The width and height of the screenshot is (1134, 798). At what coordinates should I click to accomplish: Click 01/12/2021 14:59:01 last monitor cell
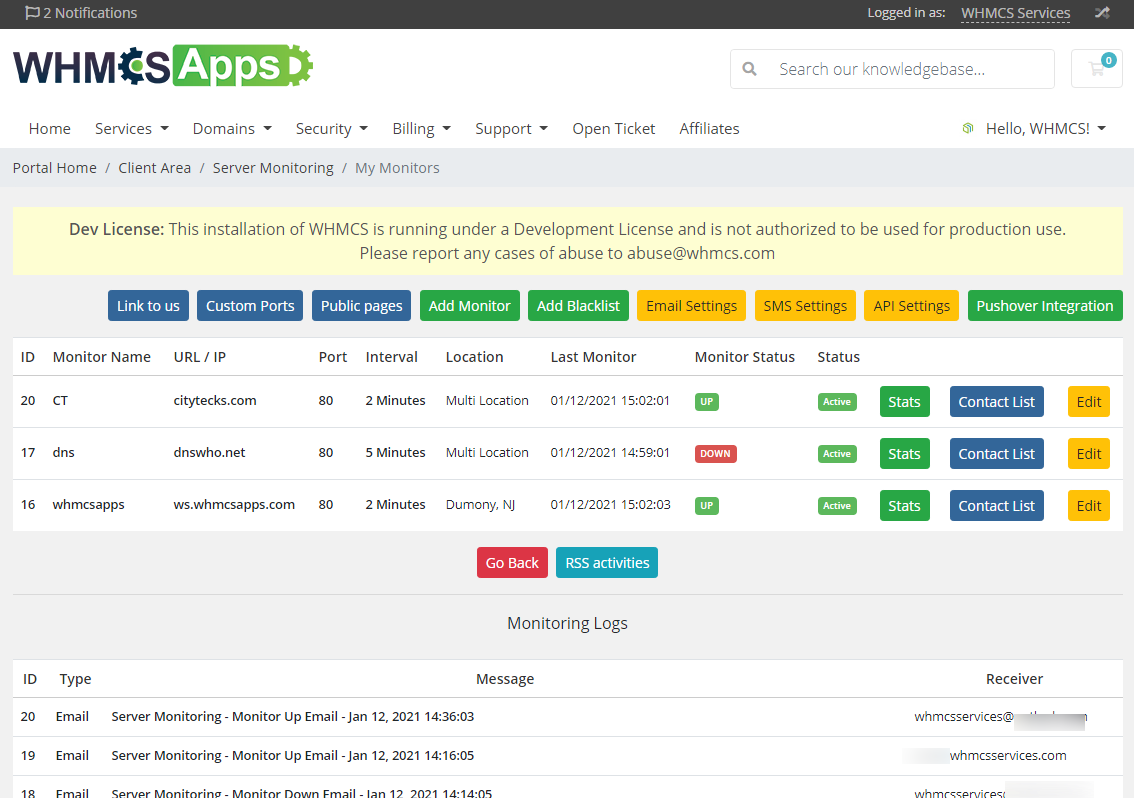pos(610,452)
